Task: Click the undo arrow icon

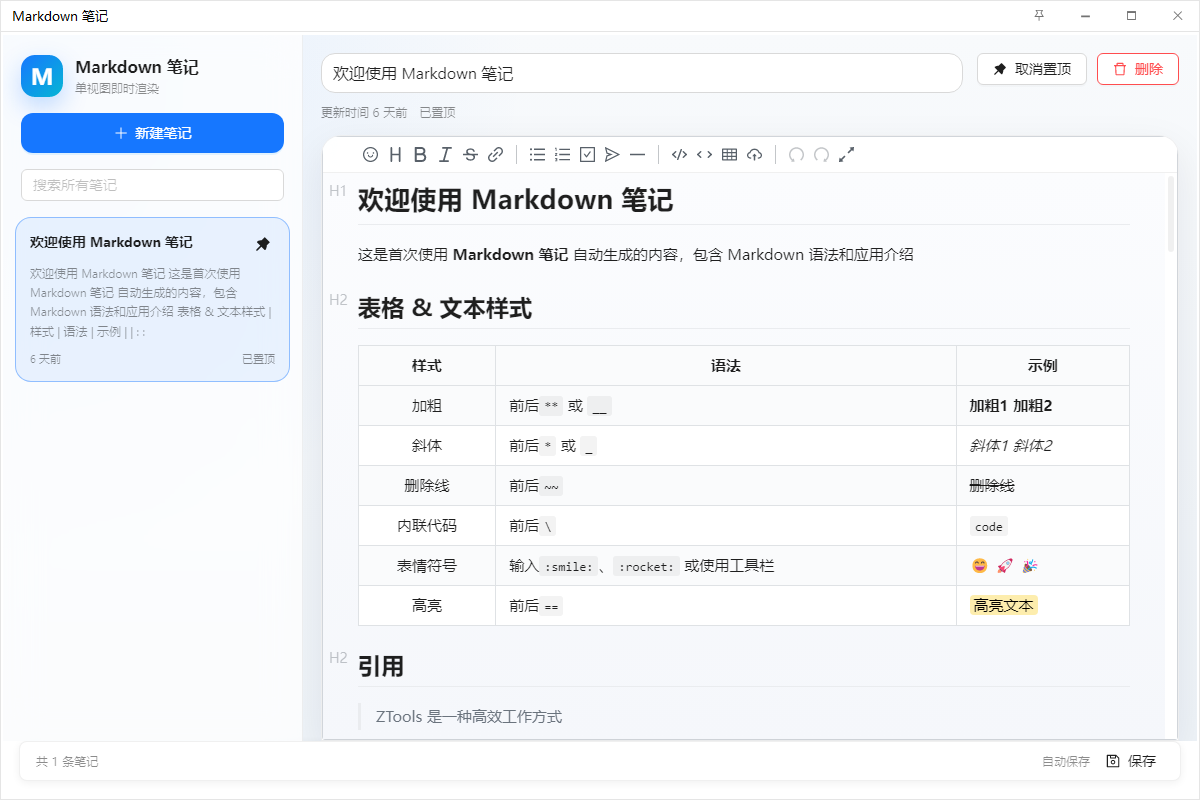Action: 796,155
